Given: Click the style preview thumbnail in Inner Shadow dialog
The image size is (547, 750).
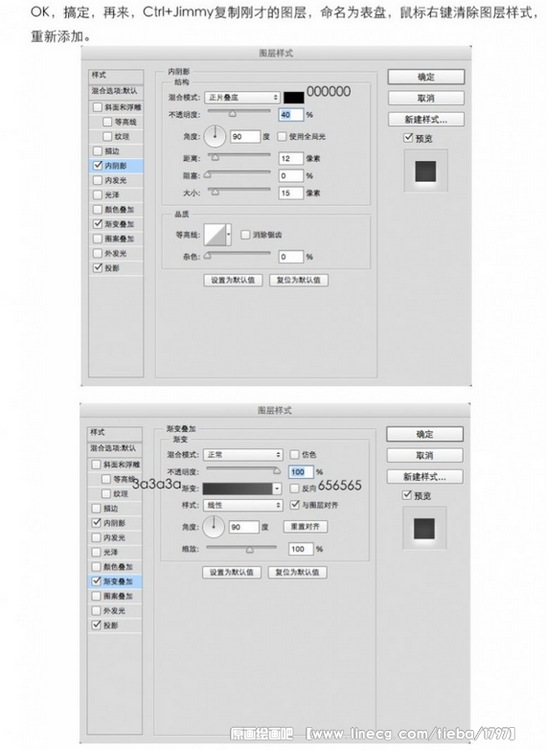Looking at the screenshot, I should pos(426,171).
